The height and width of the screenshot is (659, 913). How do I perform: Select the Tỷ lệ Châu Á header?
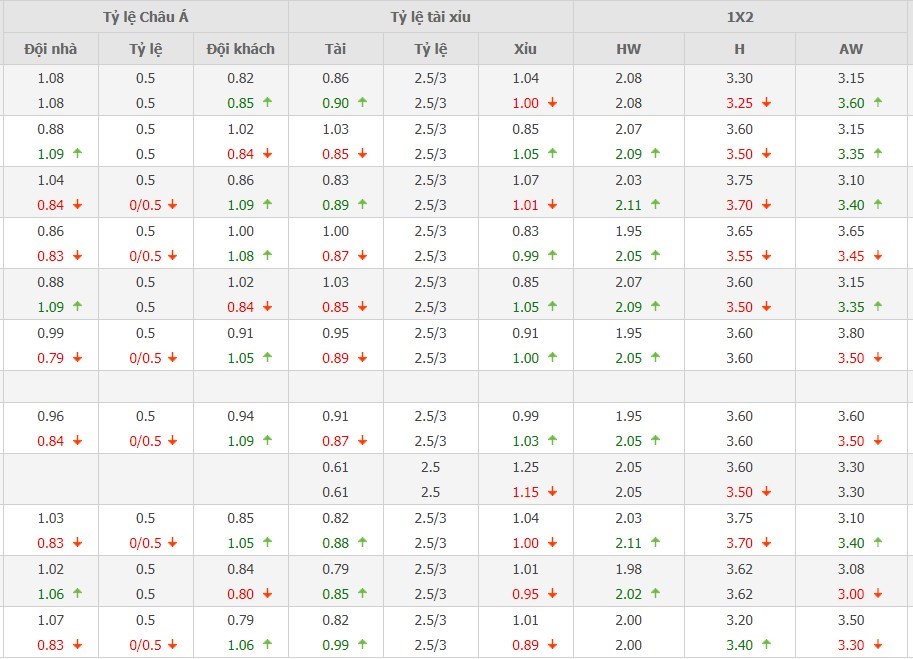tap(146, 17)
